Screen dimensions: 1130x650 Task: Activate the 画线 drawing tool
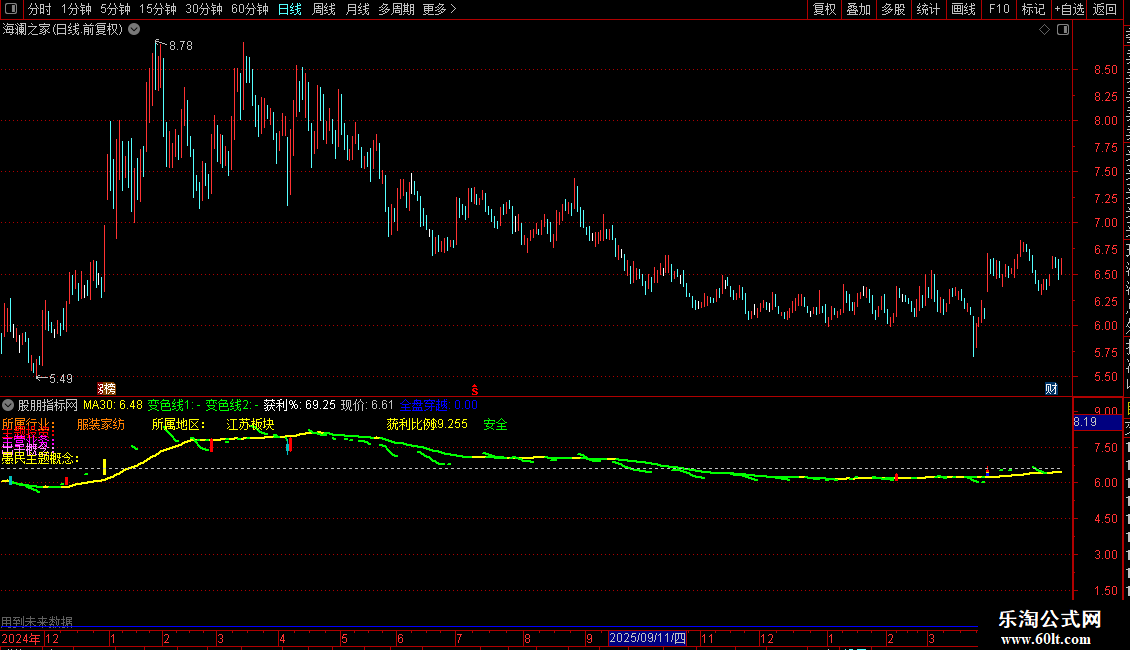coord(963,9)
